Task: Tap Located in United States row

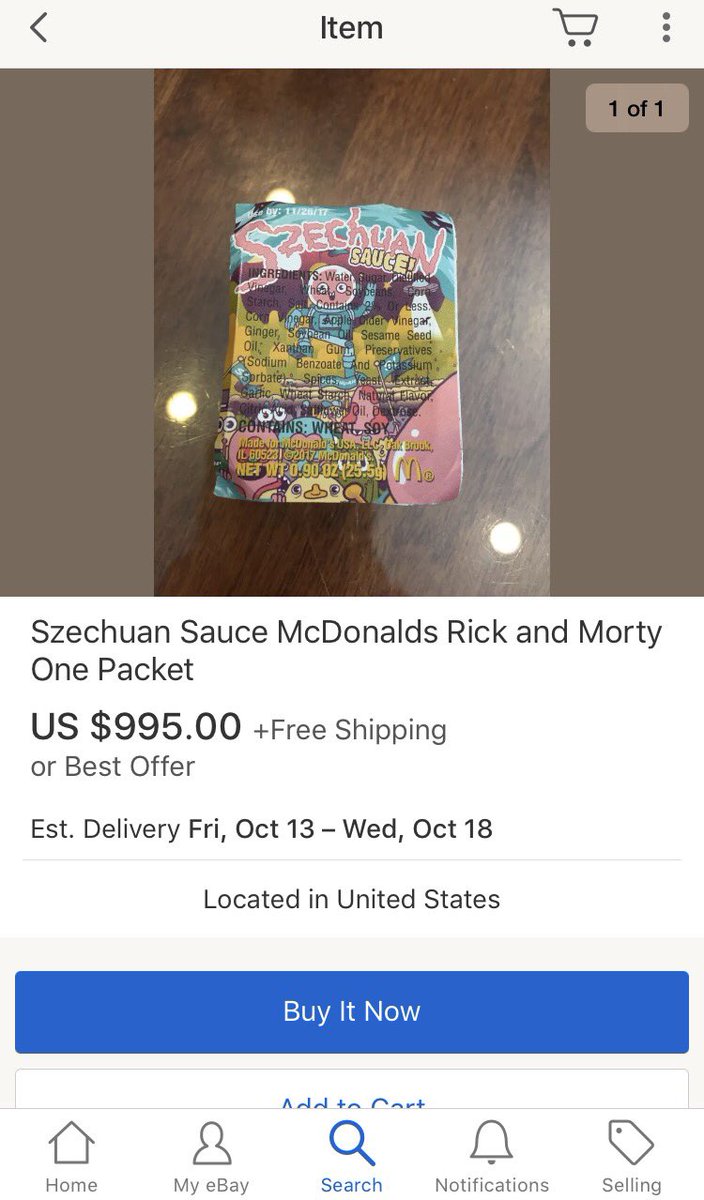Action: coord(352,899)
